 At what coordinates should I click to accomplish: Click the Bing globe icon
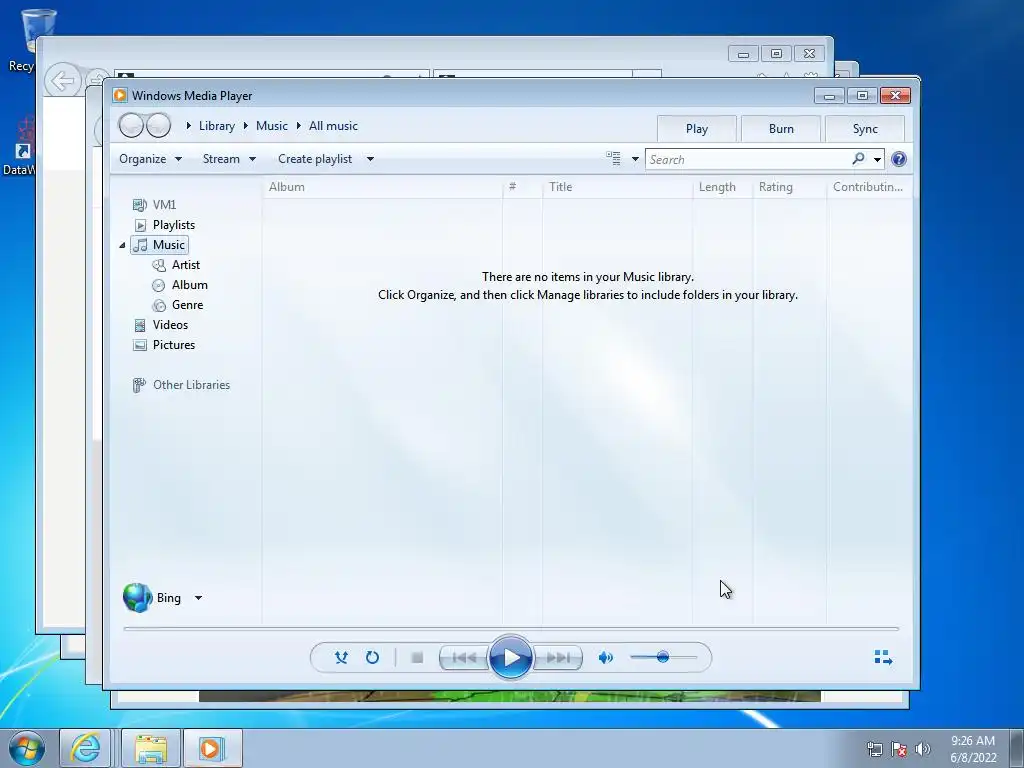(137, 598)
